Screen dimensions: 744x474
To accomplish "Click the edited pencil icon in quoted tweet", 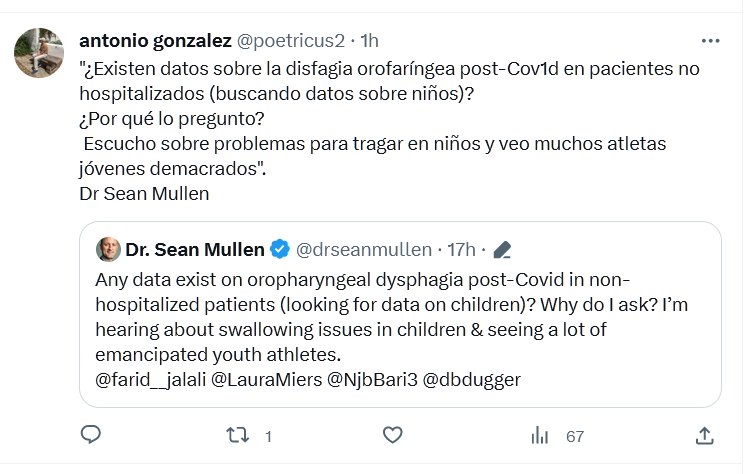I will (x=503, y=249).
